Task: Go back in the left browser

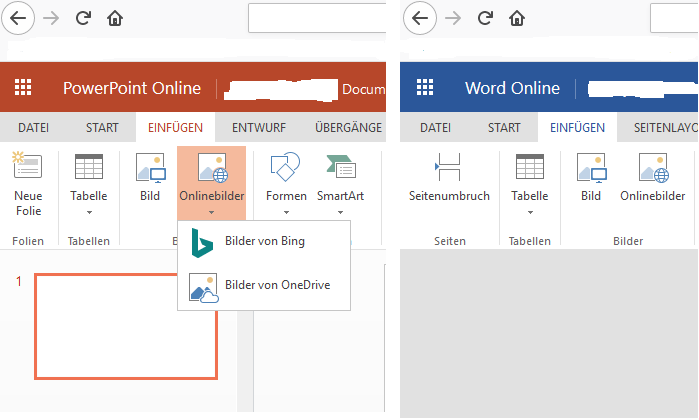Action: click(x=19, y=18)
